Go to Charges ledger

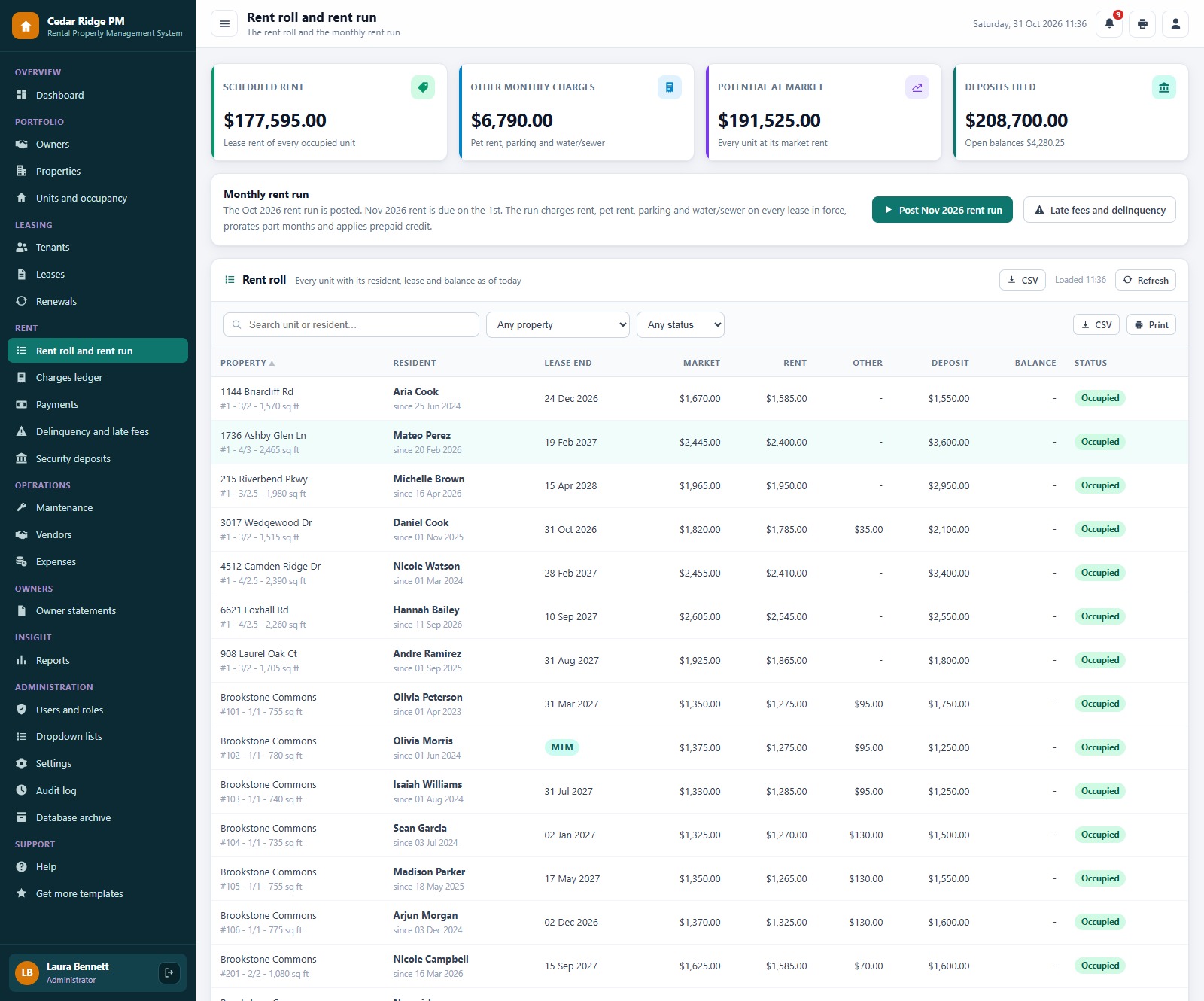98,377
